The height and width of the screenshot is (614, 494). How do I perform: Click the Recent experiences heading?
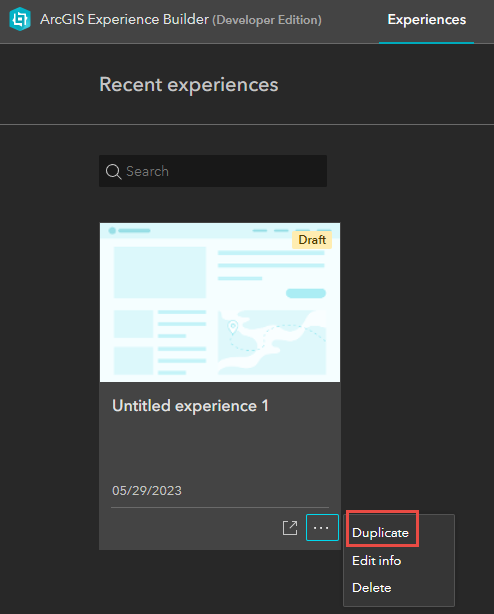click(189, 85)
